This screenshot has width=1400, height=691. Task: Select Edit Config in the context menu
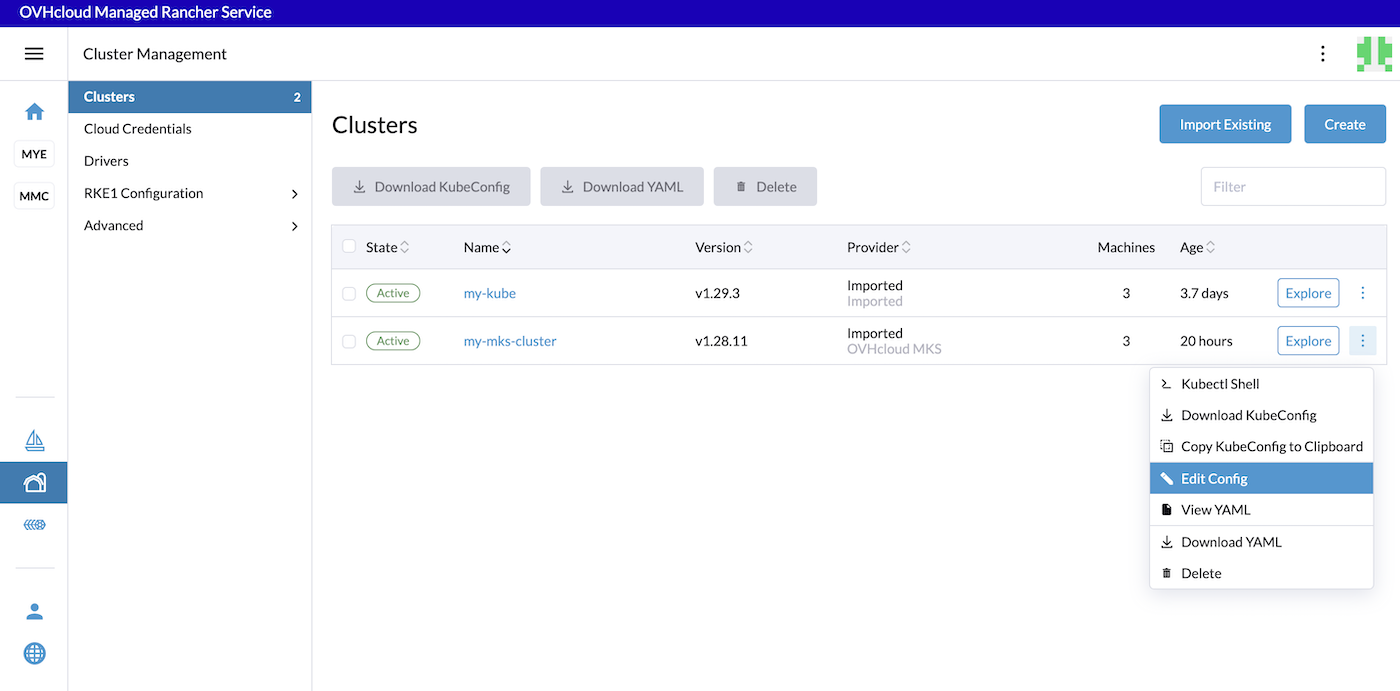[x=1215, y=478]
